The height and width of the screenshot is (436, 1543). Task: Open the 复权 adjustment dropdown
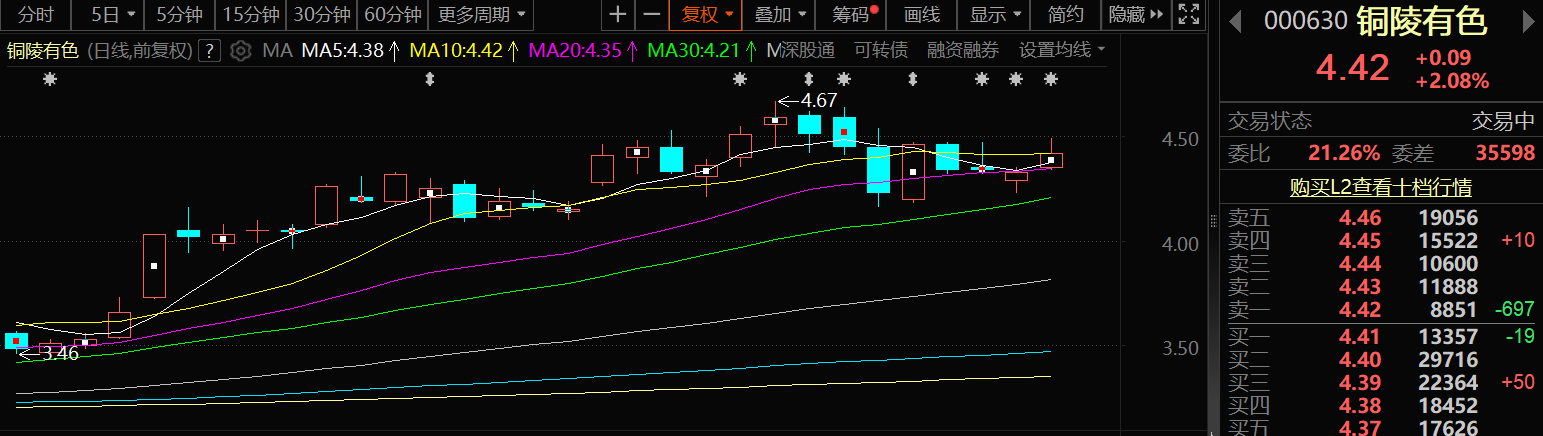click(x=706, y=14)
